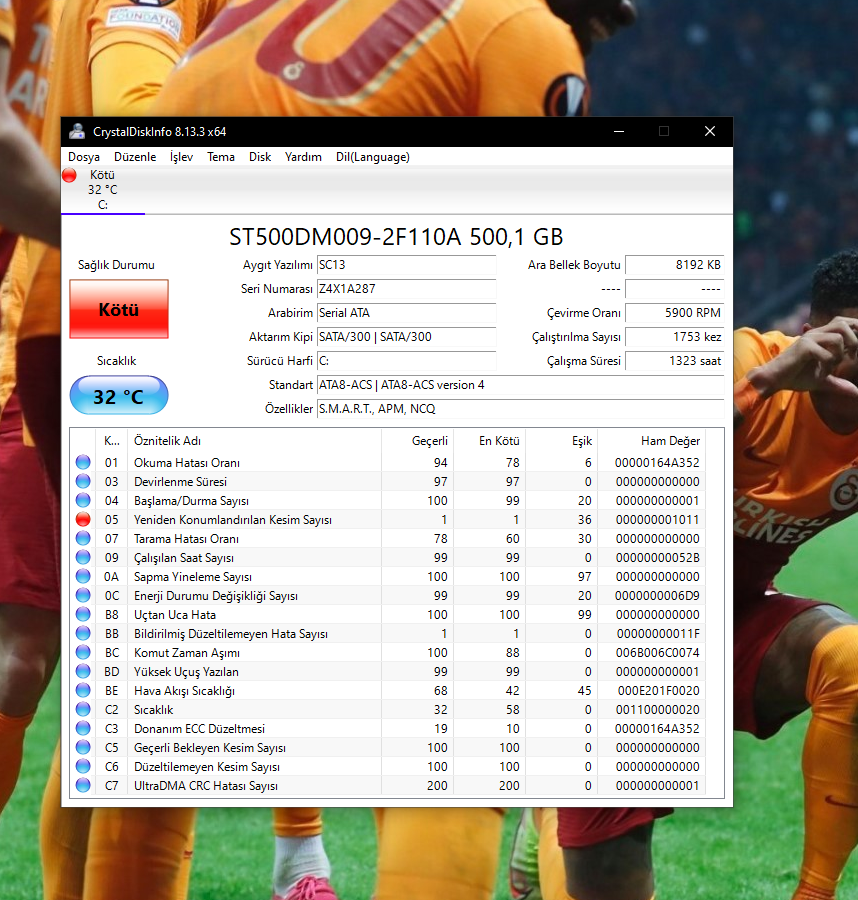Select the Başlama/Durma Sayısı row
The height and width of the screenshot is (900, 858).
tap(388, 501)
